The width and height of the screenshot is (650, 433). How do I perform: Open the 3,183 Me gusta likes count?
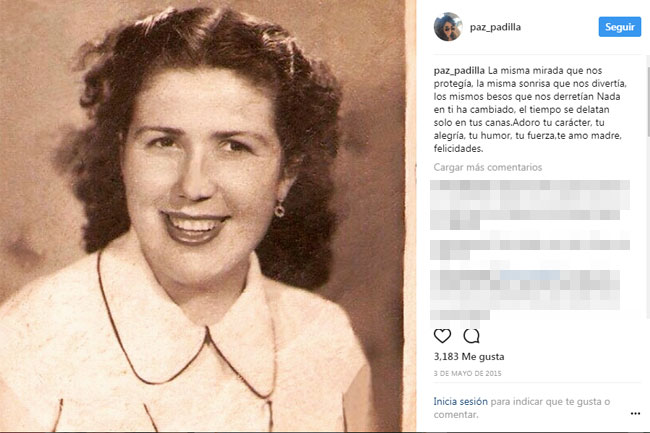coord(469,356)
